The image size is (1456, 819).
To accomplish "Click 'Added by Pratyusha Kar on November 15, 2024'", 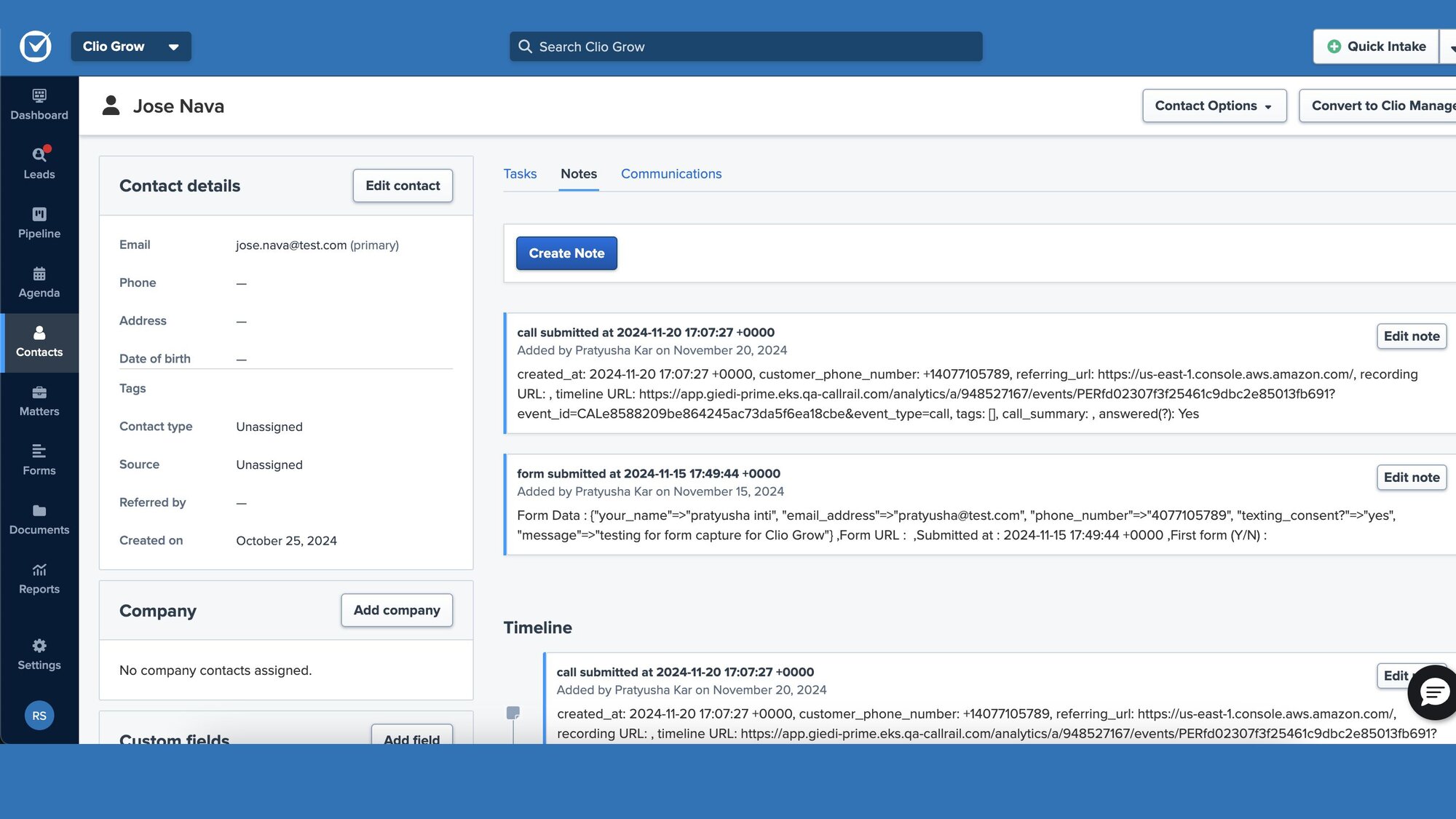I will (x=650, y=491).
